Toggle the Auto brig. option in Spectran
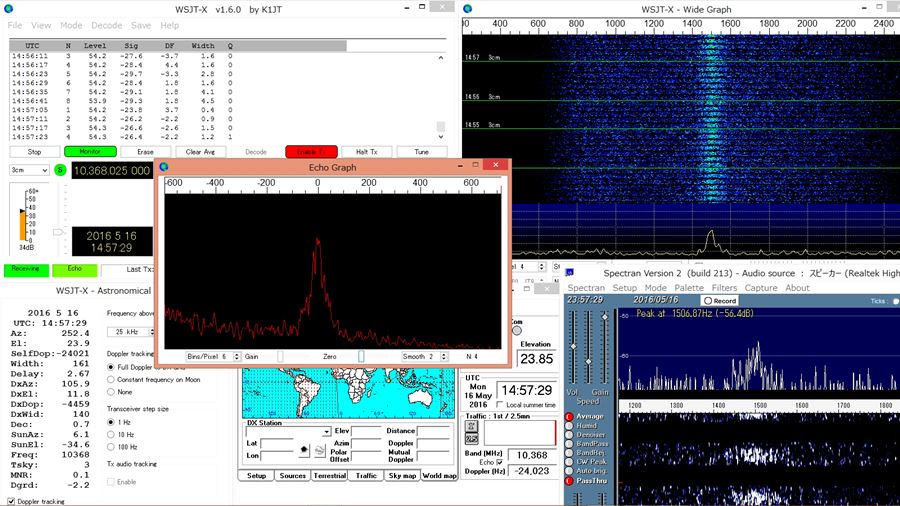This screenshot has width=900, height=506. pyautogui.click(x=569, y=471)
